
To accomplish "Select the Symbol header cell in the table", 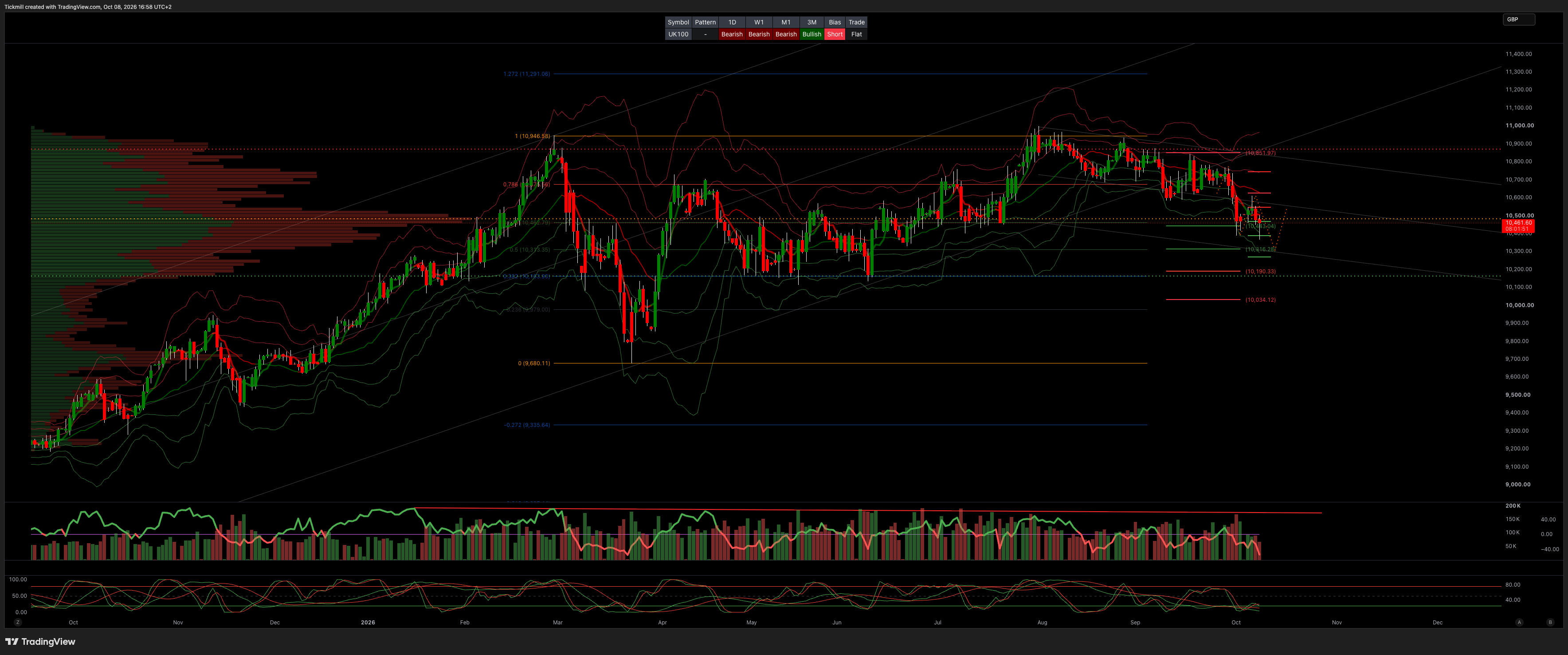I will (678, 22).
